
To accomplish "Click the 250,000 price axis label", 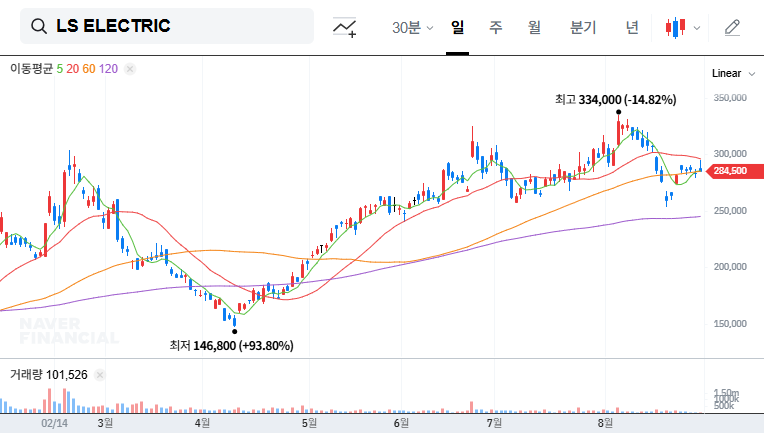I will 730,210.
